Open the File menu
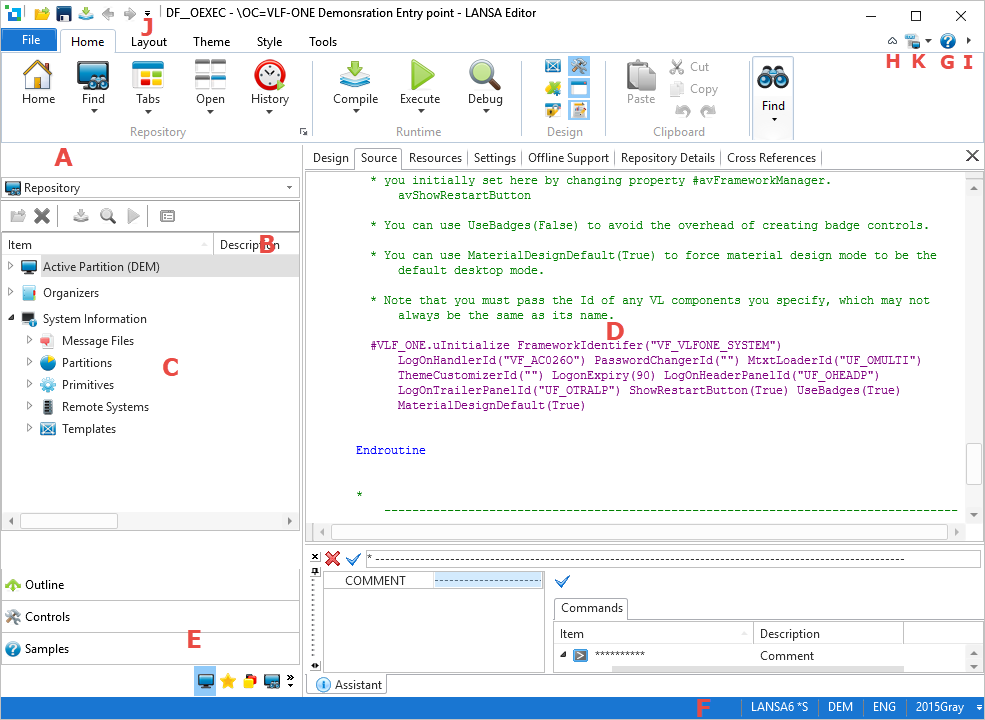 (x=30, y=40)
